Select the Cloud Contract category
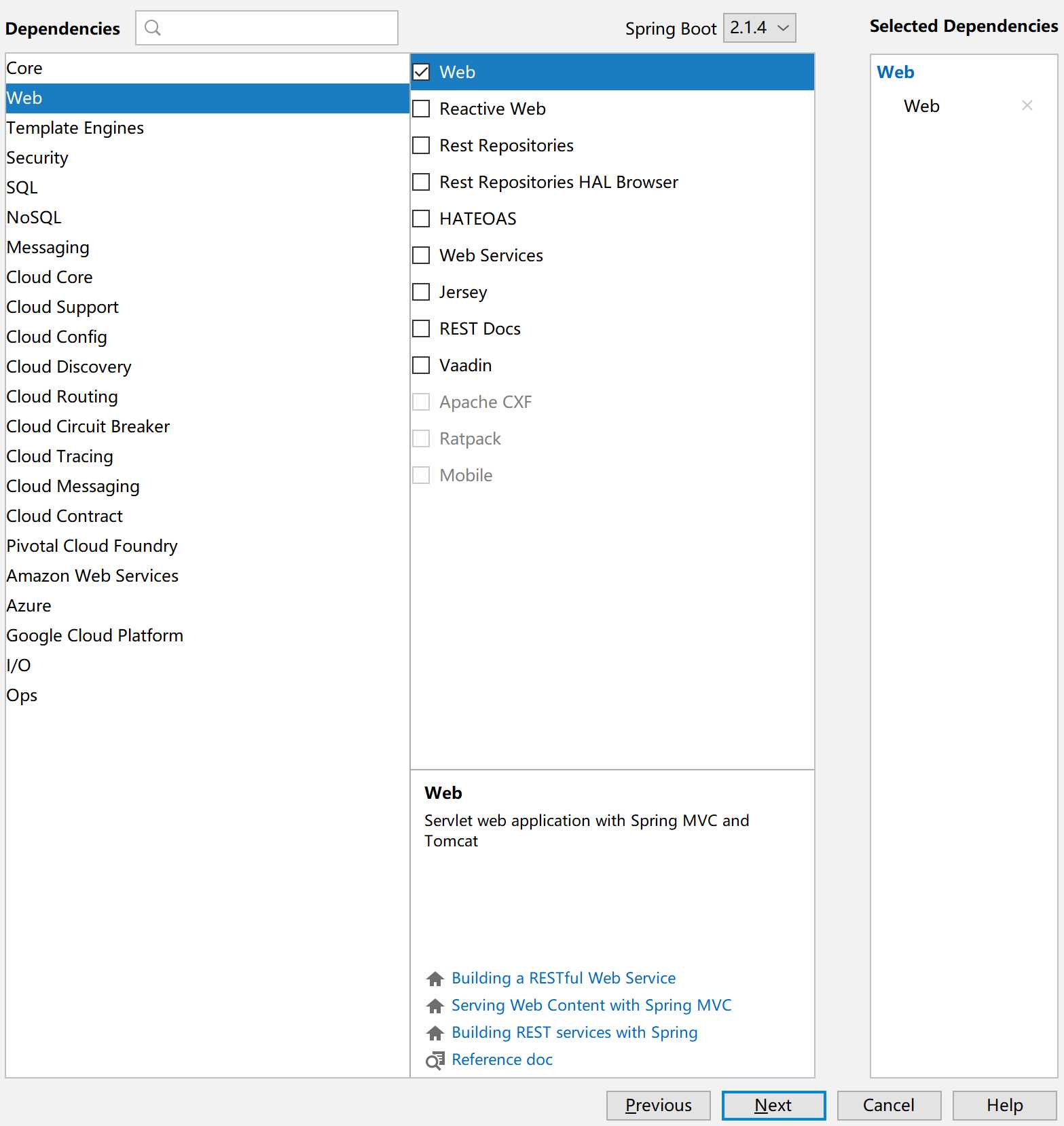 pyautogui.click(x=207, y=516)
